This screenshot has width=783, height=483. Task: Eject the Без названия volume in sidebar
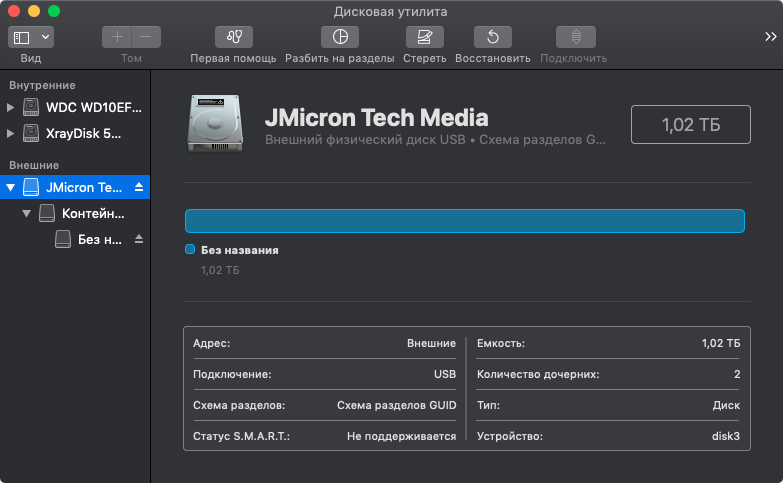point(139,239)
